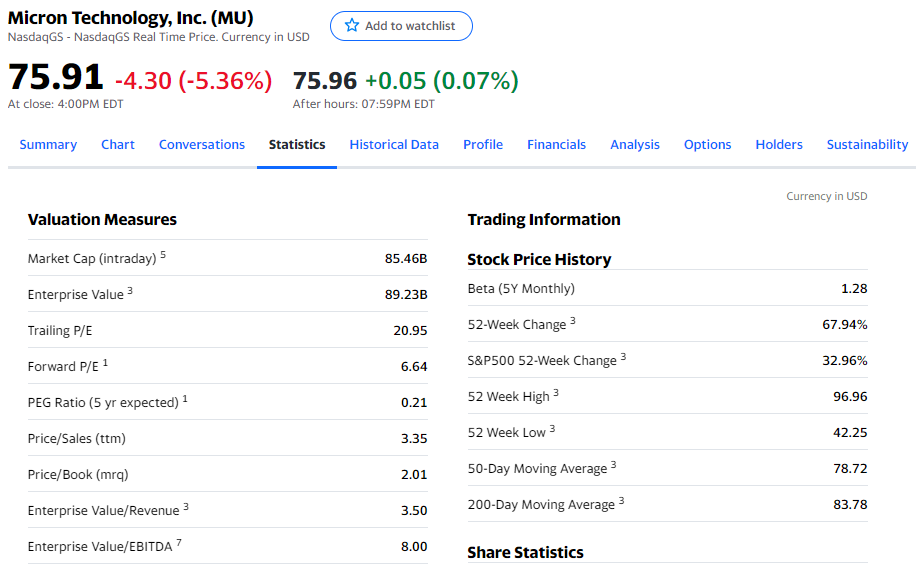
Task: Click the Valuation Measures heading
Action: 102,220
